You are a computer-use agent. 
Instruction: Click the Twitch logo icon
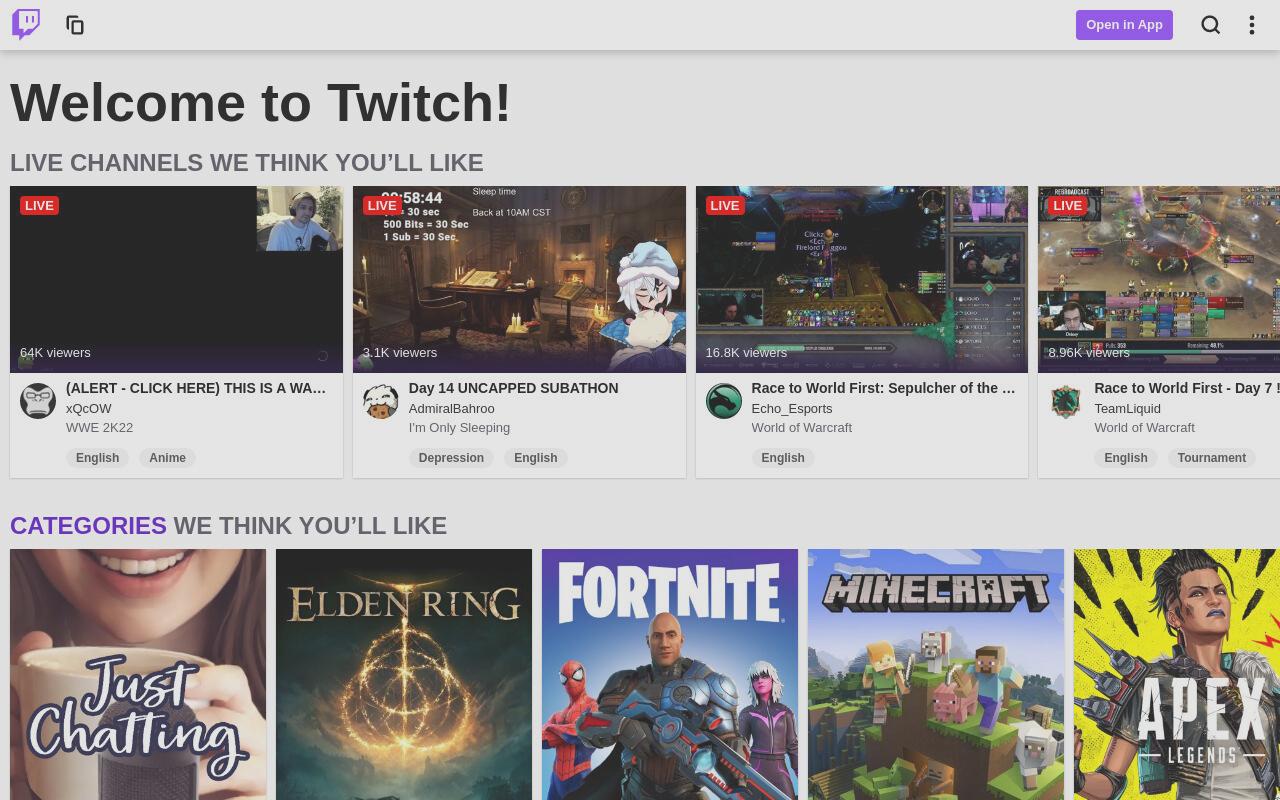pyautogui.click(x=26, y=24)
